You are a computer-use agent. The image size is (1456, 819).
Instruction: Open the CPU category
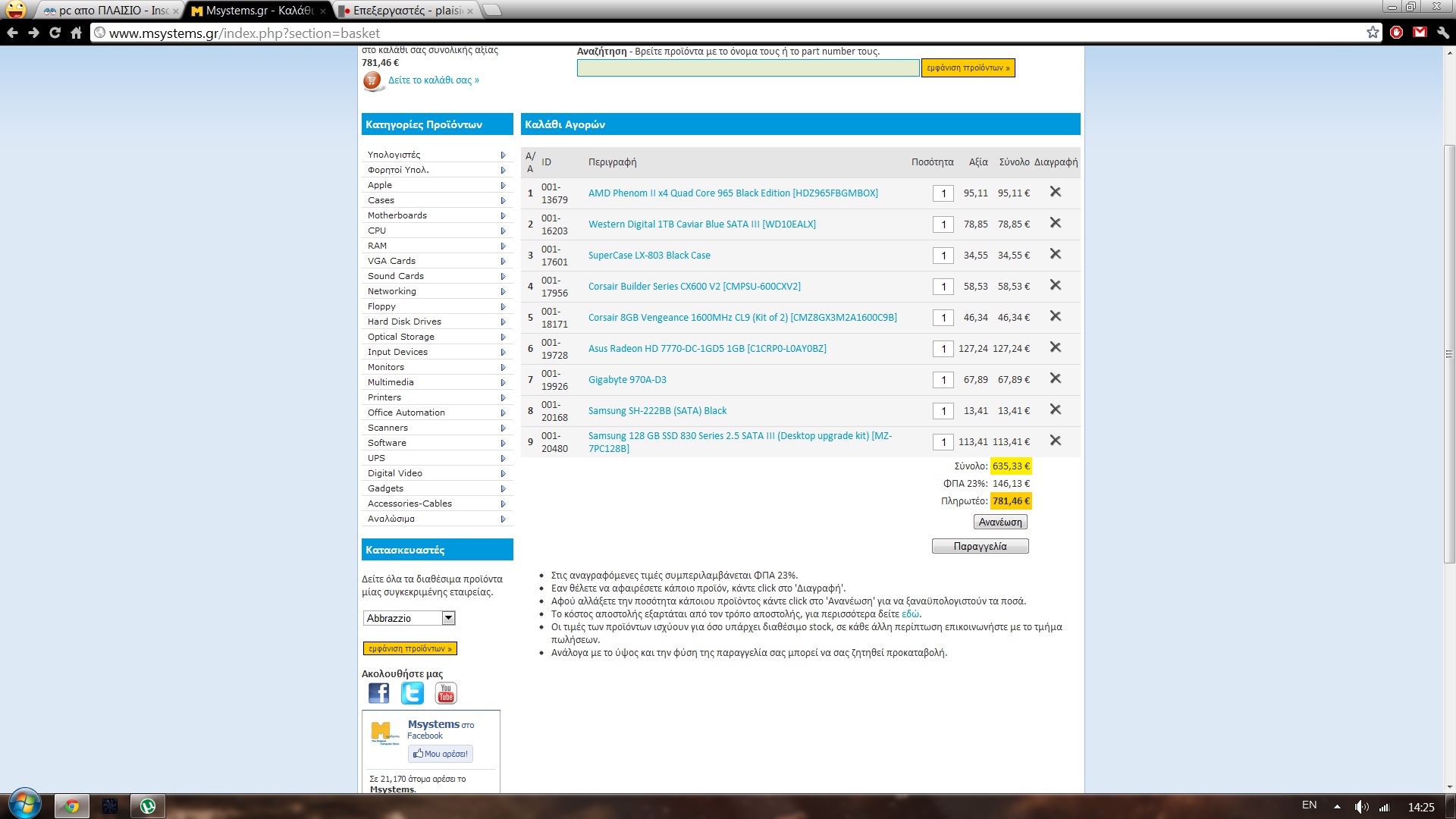377,231
